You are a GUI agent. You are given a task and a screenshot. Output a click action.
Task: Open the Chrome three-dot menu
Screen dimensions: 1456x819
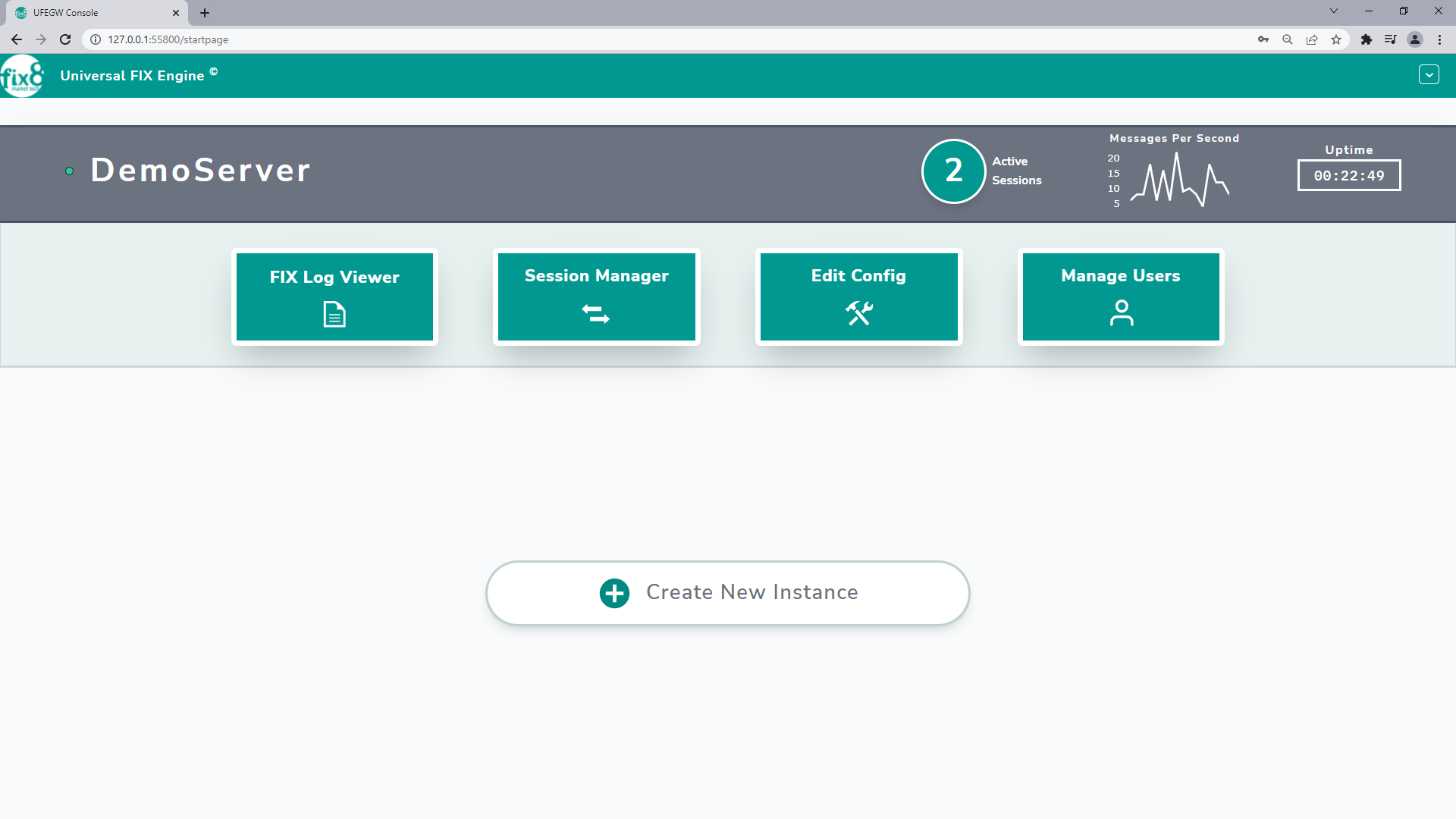1439,39
